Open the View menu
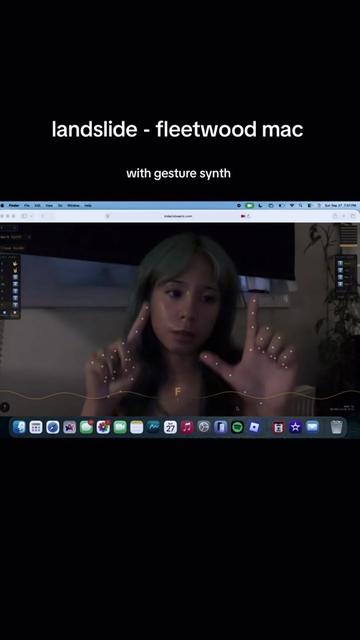The image size is (360, 640). (x=49, y=205)
